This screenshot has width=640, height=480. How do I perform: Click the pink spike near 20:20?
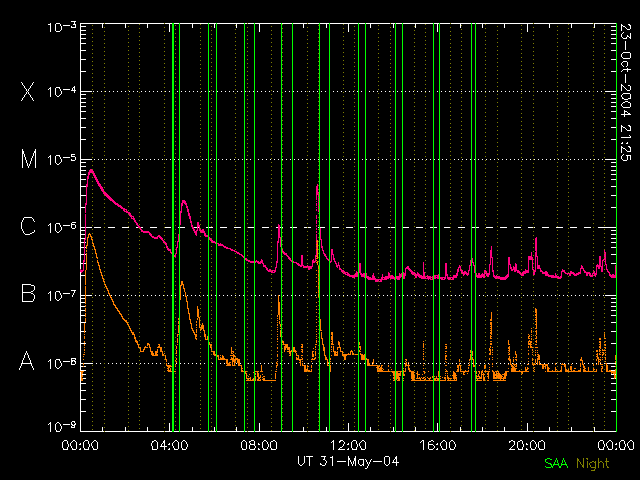click(x=536, y=239)
